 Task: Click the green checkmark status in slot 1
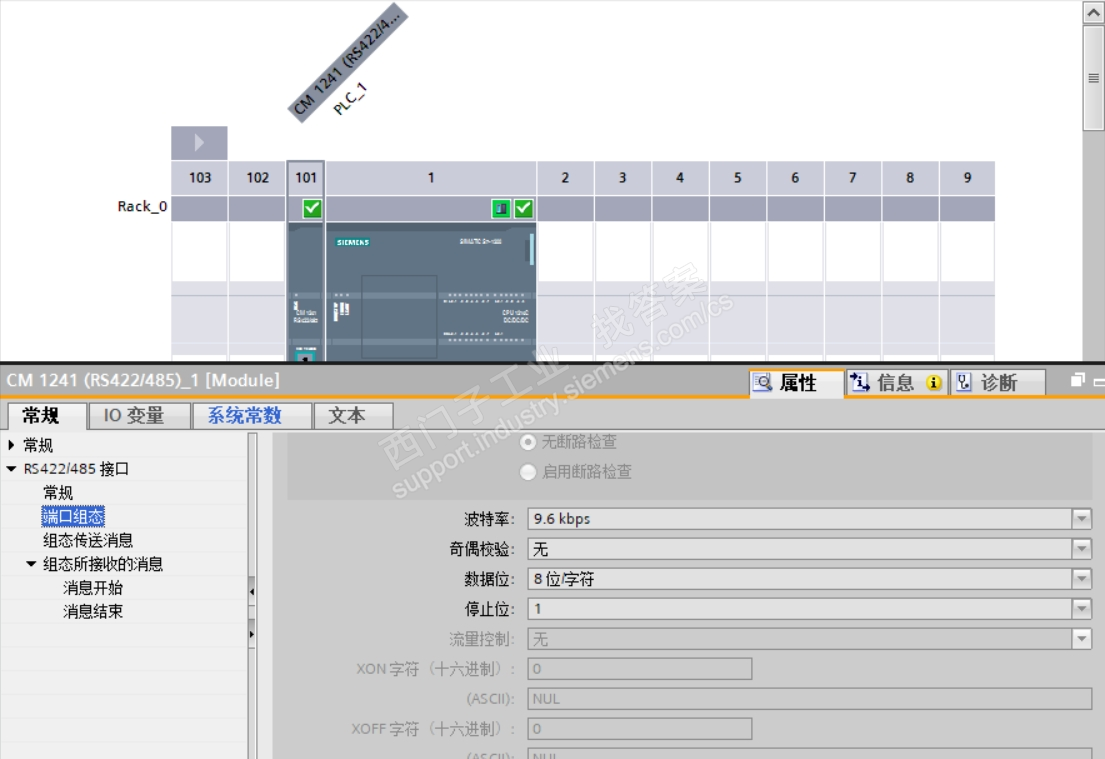tap(524, 208)
